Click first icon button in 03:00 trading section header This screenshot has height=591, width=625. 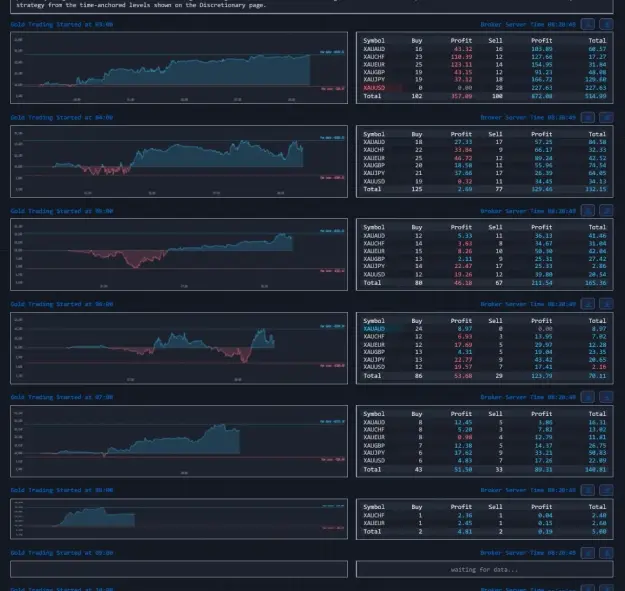point(588,24)
